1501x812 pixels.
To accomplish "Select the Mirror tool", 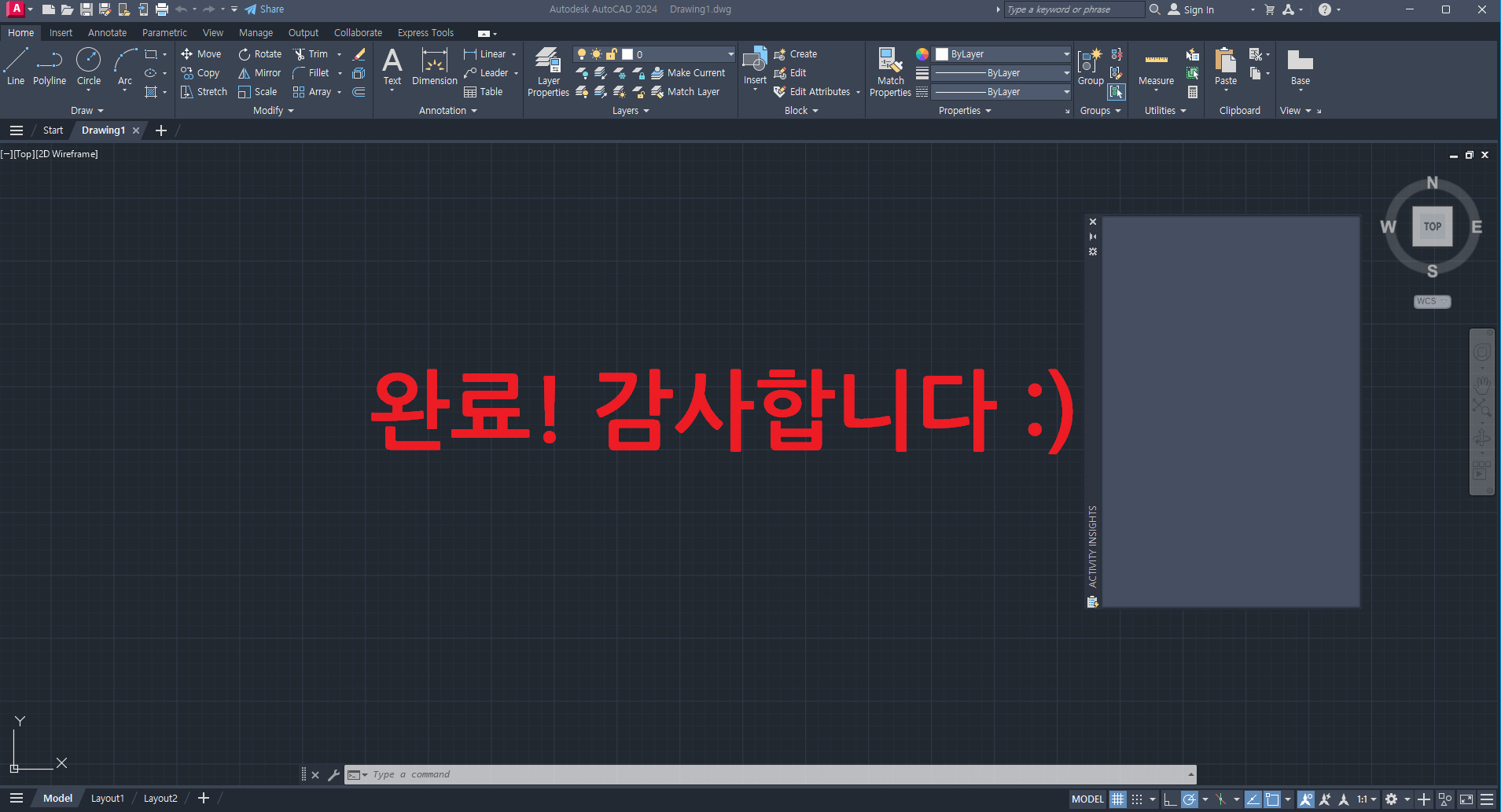I will [x=259, y=72].
